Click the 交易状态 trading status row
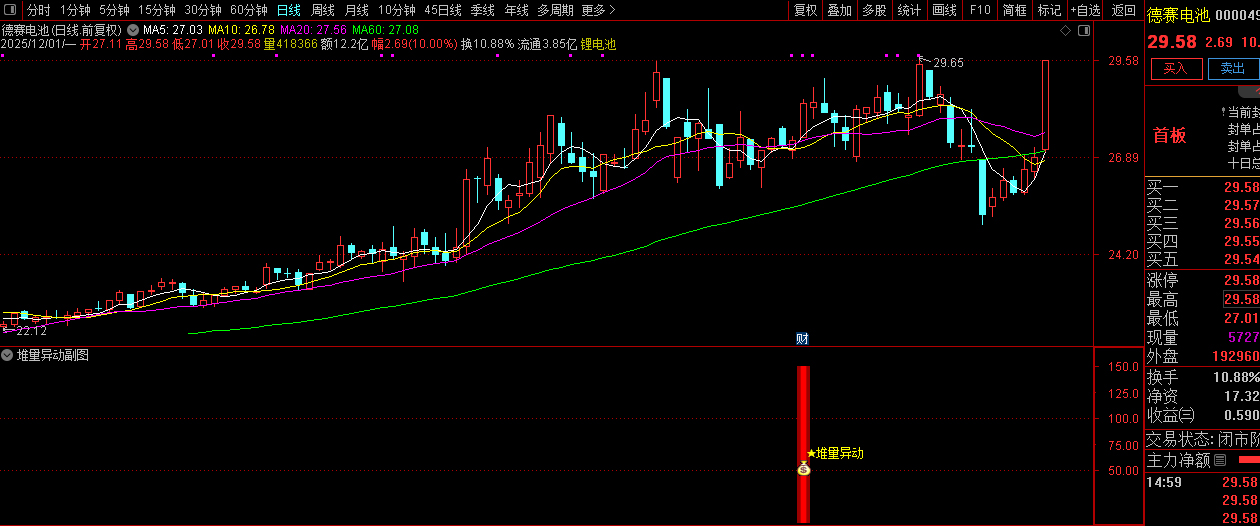 1202,439
